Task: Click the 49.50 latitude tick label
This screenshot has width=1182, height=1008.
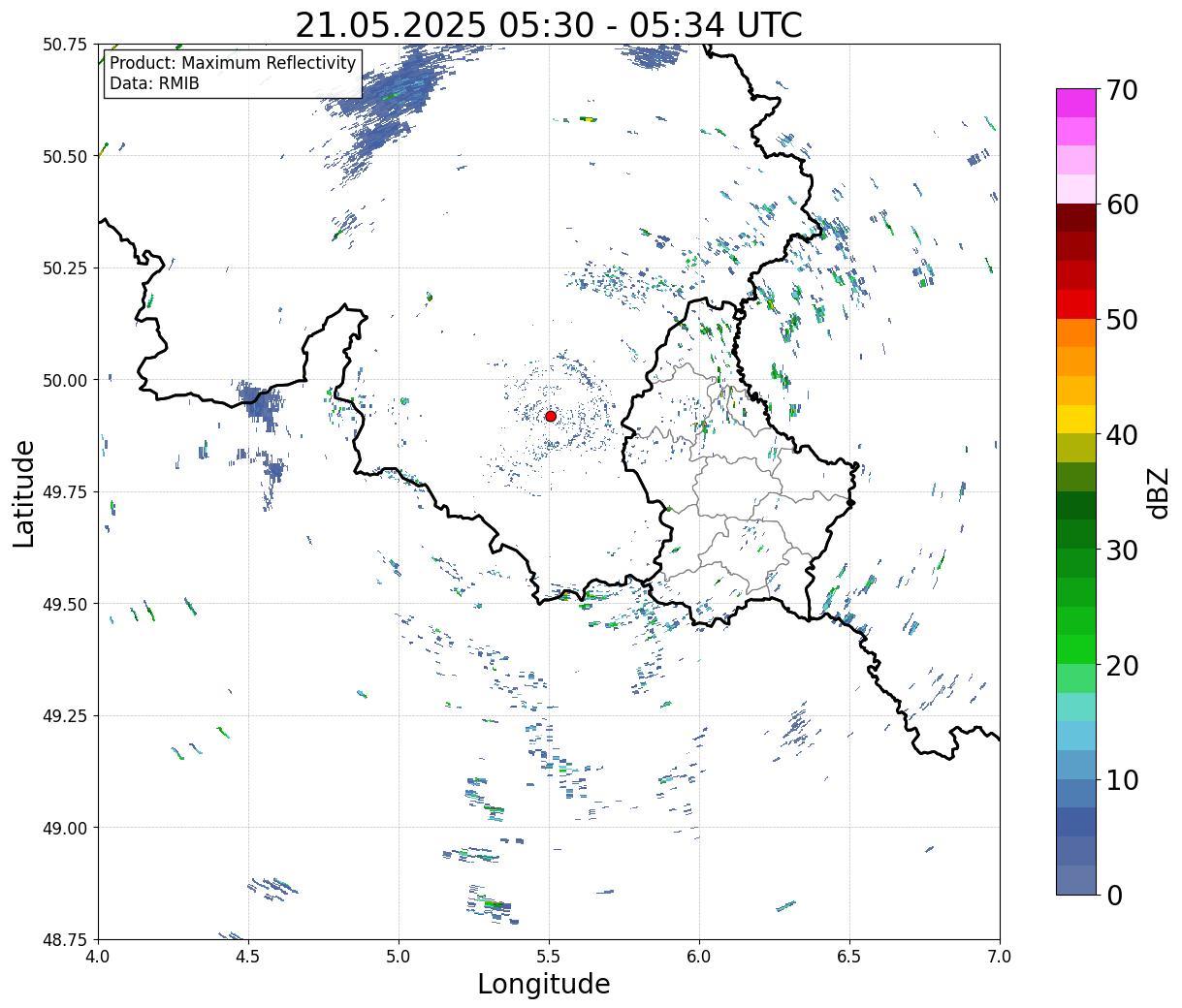Action: point(65,604)
